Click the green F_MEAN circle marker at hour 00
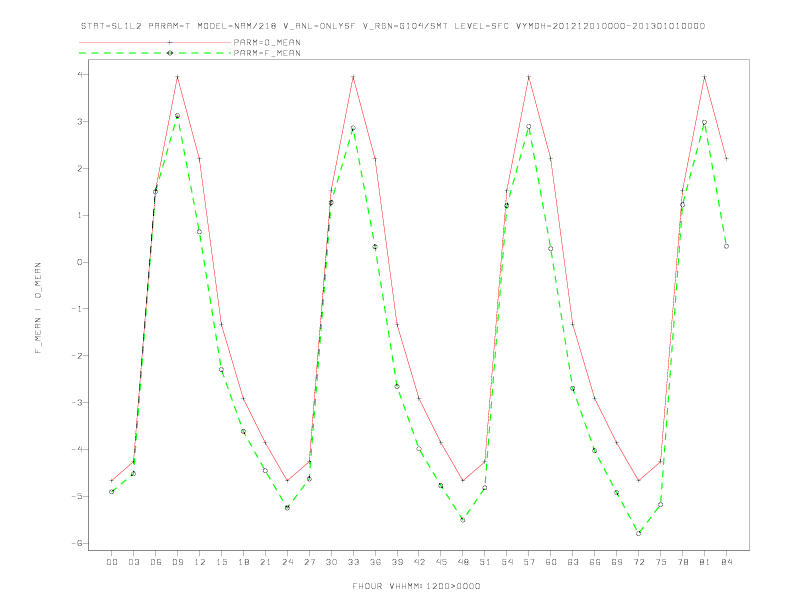 (x=112, y=491)
